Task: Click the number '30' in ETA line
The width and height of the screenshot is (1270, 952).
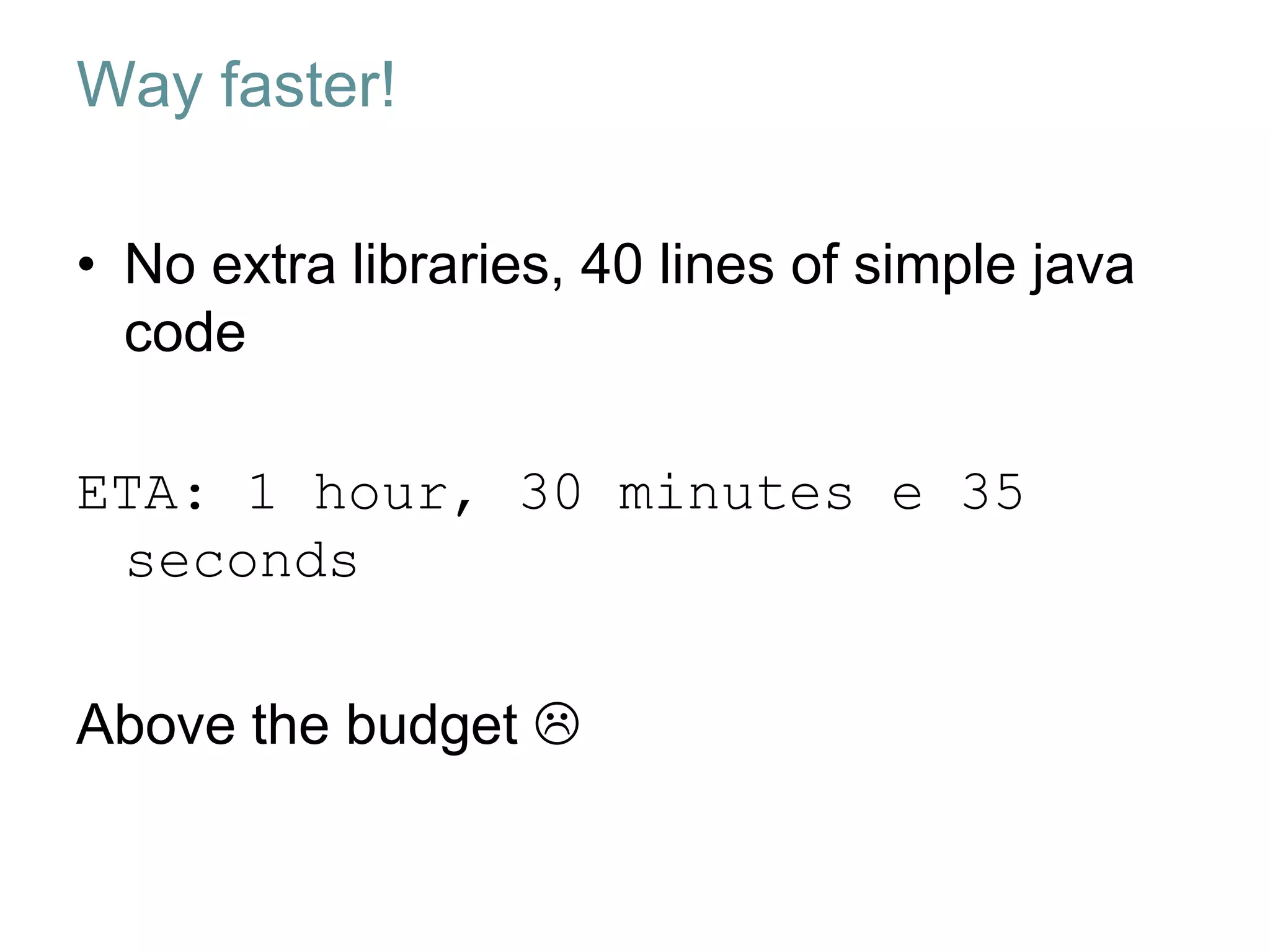Action: tap(551, 492)
